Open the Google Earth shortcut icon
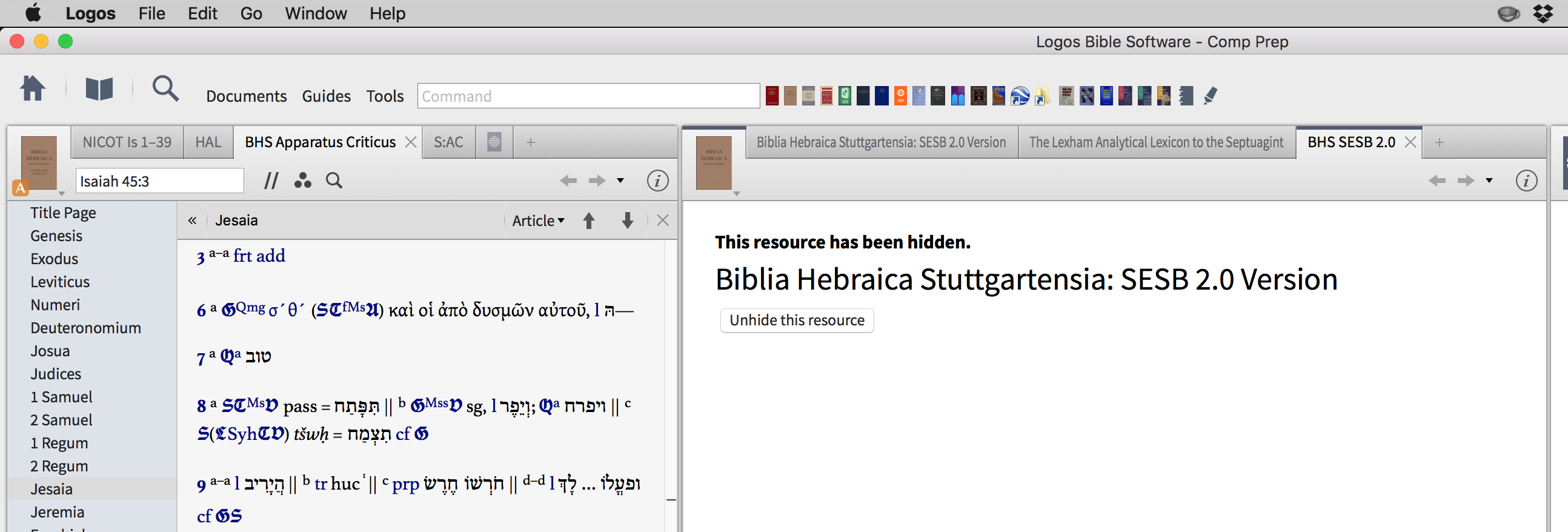 click(x=1020, y=96)
